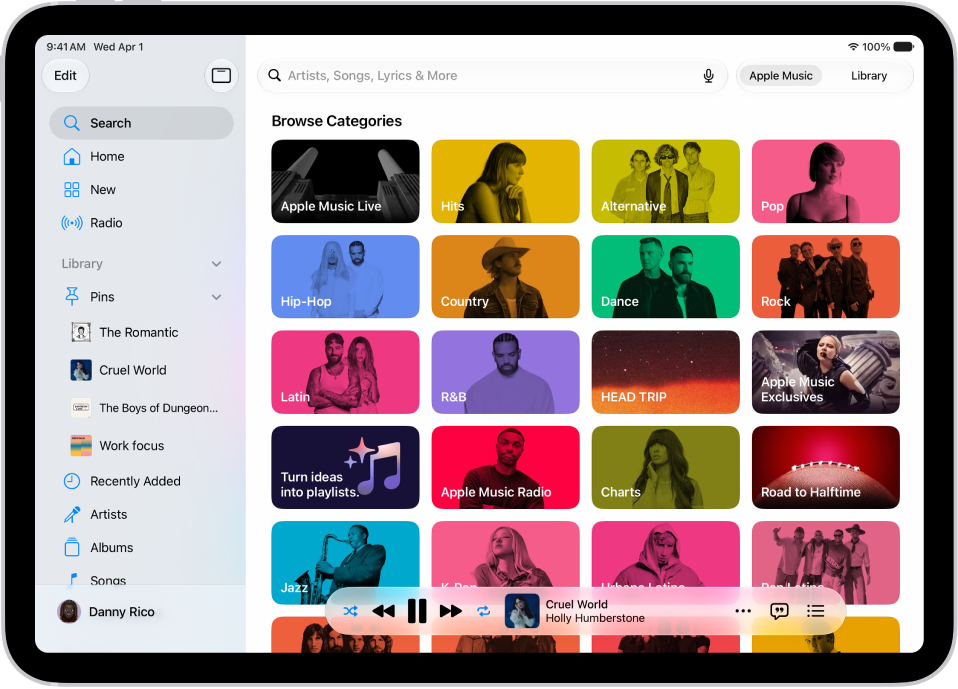Switch to the Library tab
958x689 pixels.
pos(869,76)
